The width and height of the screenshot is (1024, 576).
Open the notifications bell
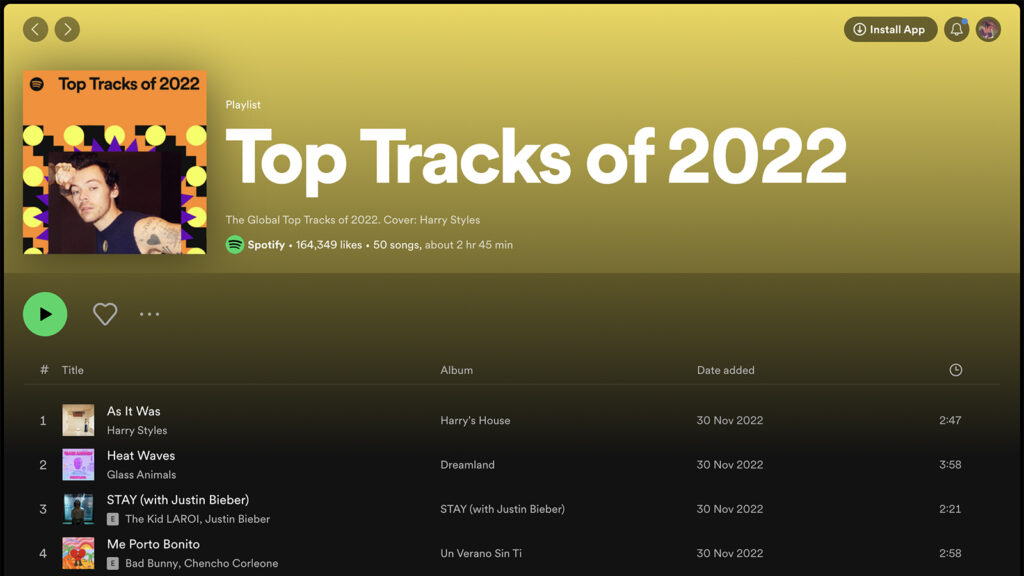956,29
